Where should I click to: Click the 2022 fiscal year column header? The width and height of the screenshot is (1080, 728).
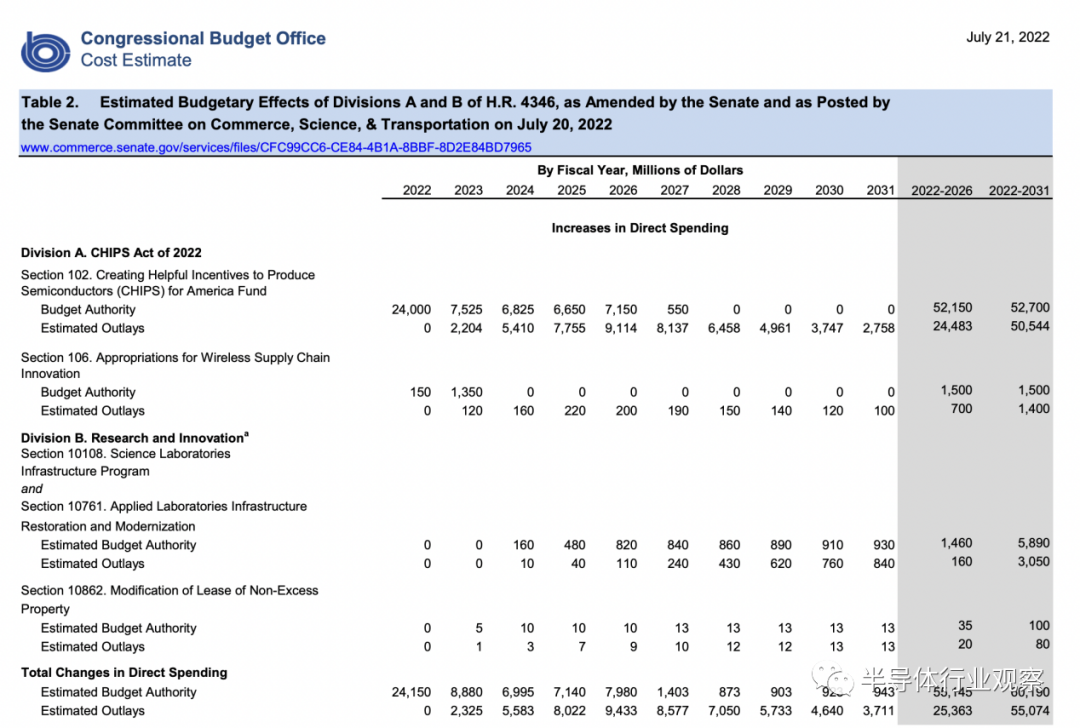(417, 191)
